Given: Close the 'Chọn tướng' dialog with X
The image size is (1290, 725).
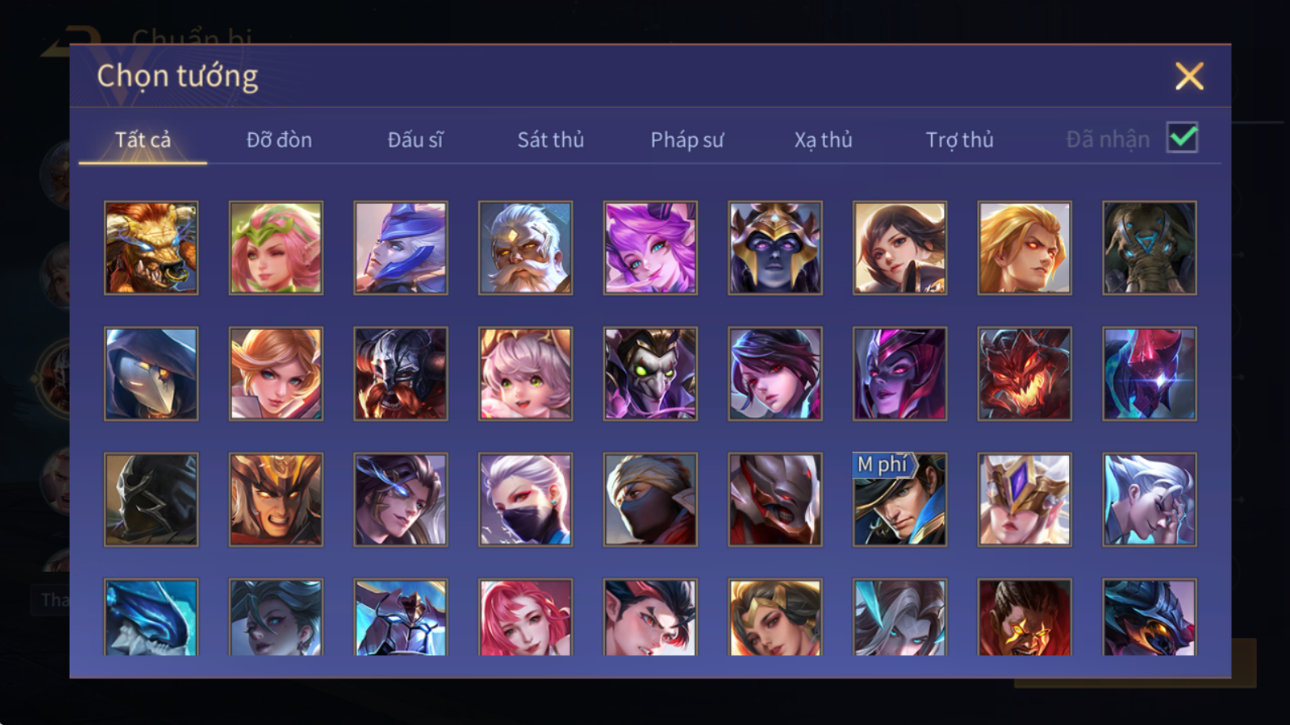Looking at the screenshot, I should 1189,76.
